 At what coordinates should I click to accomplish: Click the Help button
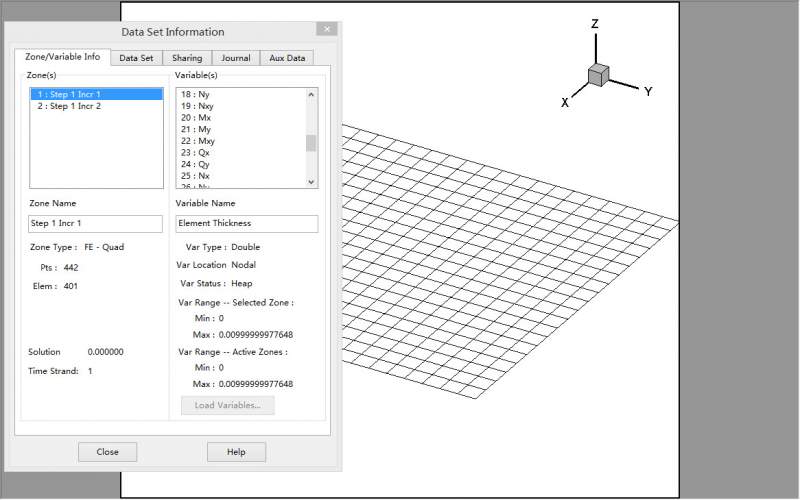236,452
